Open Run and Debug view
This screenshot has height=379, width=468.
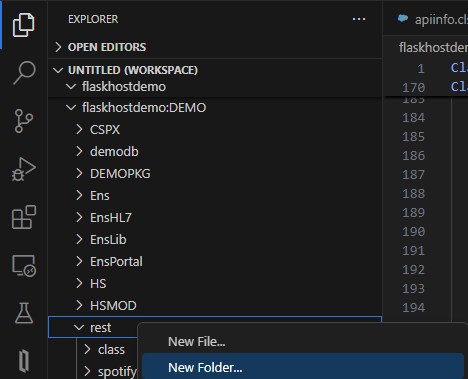tap(24, 169)
